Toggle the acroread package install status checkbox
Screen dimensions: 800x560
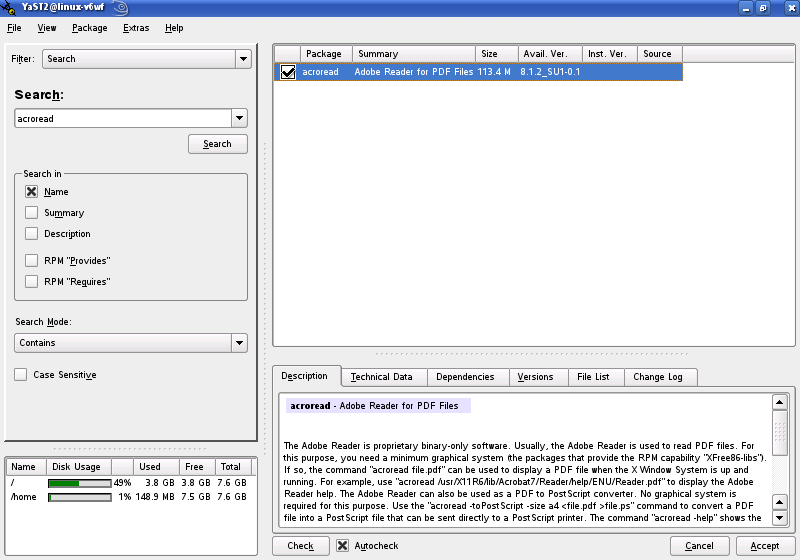point(288,72)
